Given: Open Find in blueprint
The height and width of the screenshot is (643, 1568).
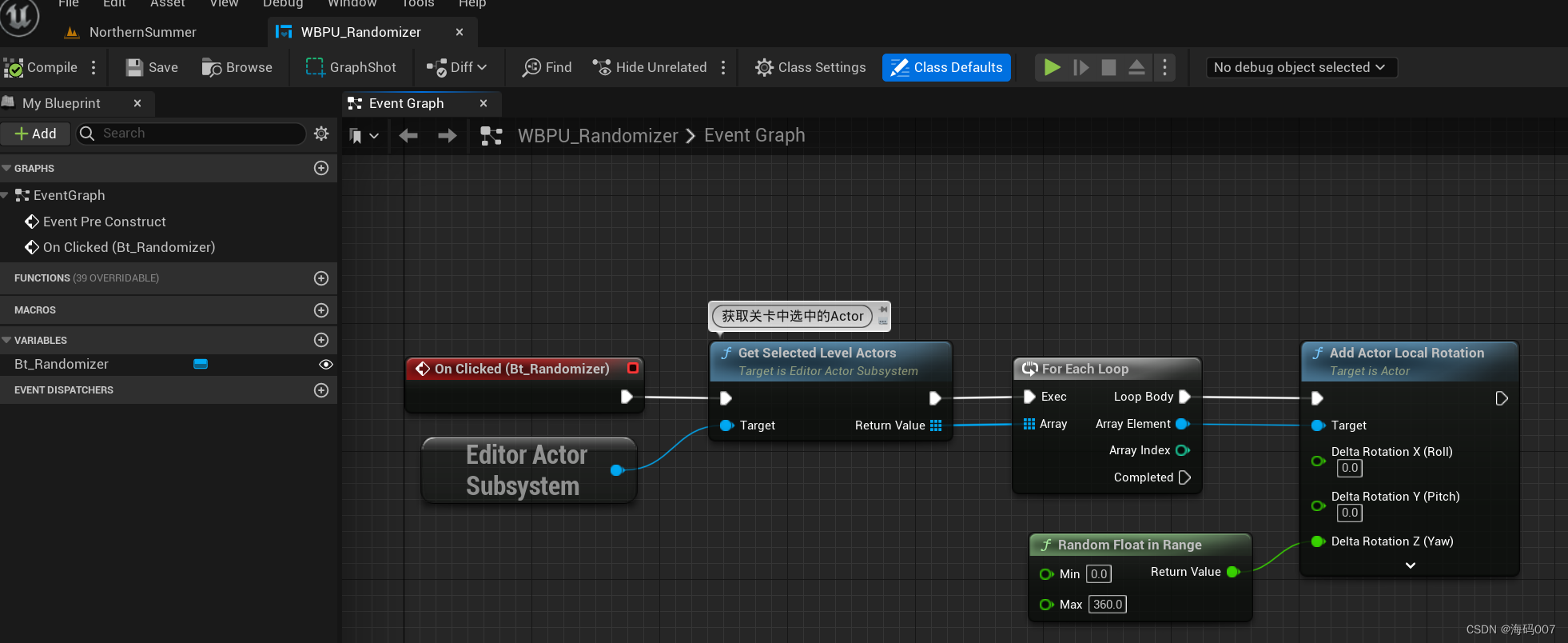Looking at the screenshot, I should coord(547,67).
